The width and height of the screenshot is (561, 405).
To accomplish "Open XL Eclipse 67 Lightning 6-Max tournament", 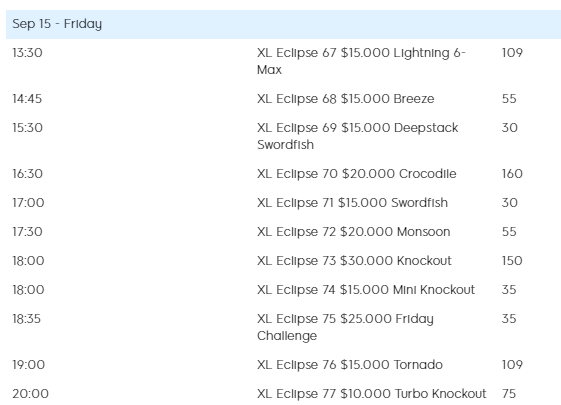I will coord(361,61).
